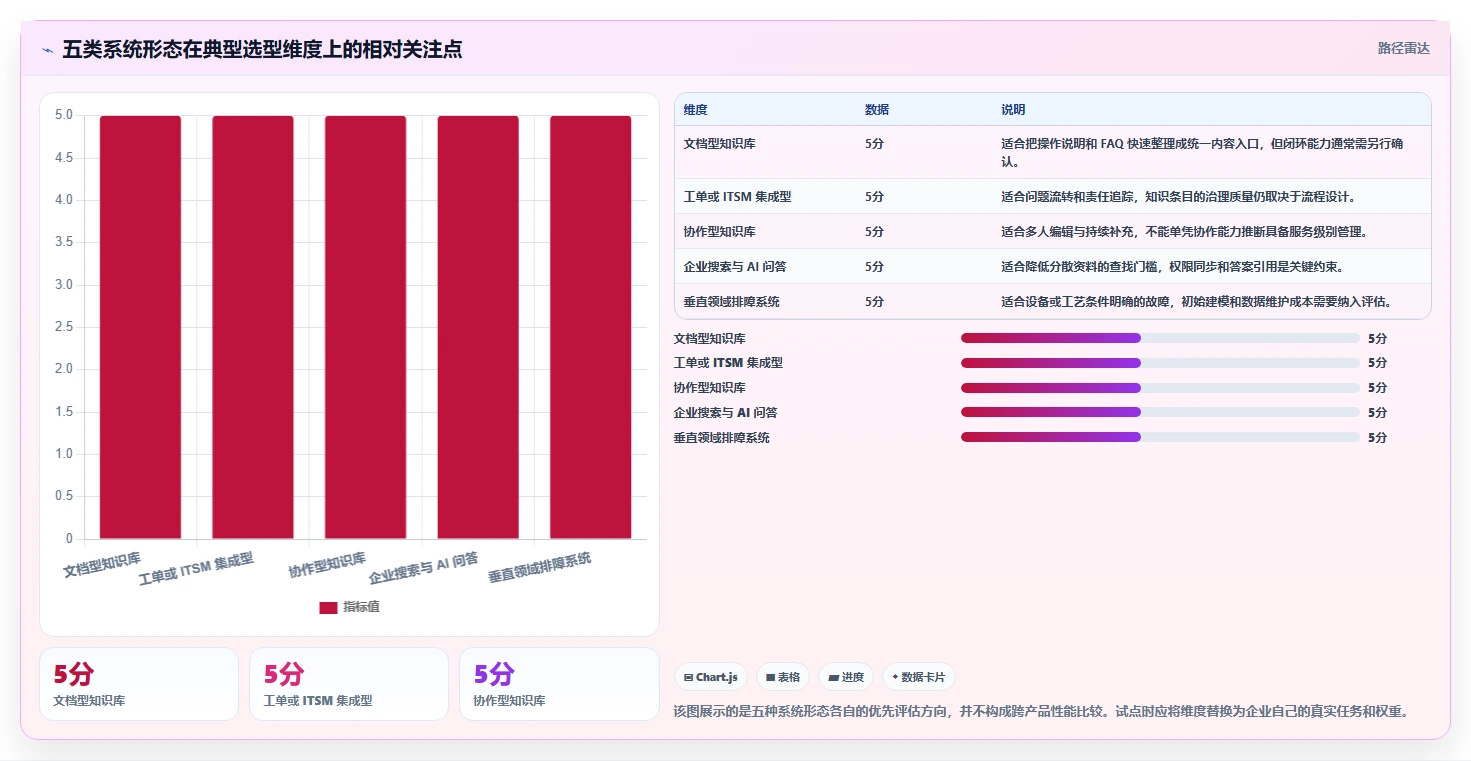Image resolution: width=1471 pixels, height=761 pixels.
Task: Click the 垂直领域排障系统 chart bar
Action: coord(590,327)
